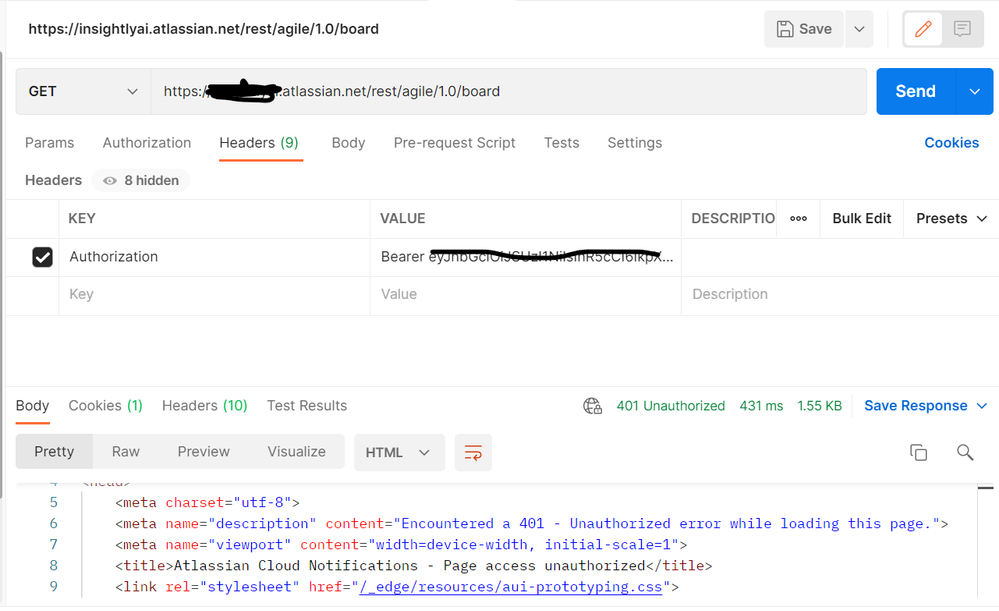Viewport: 999px width, 611px height.
Task: Open the Test Results tab
Action: click(x=307, y=406)
